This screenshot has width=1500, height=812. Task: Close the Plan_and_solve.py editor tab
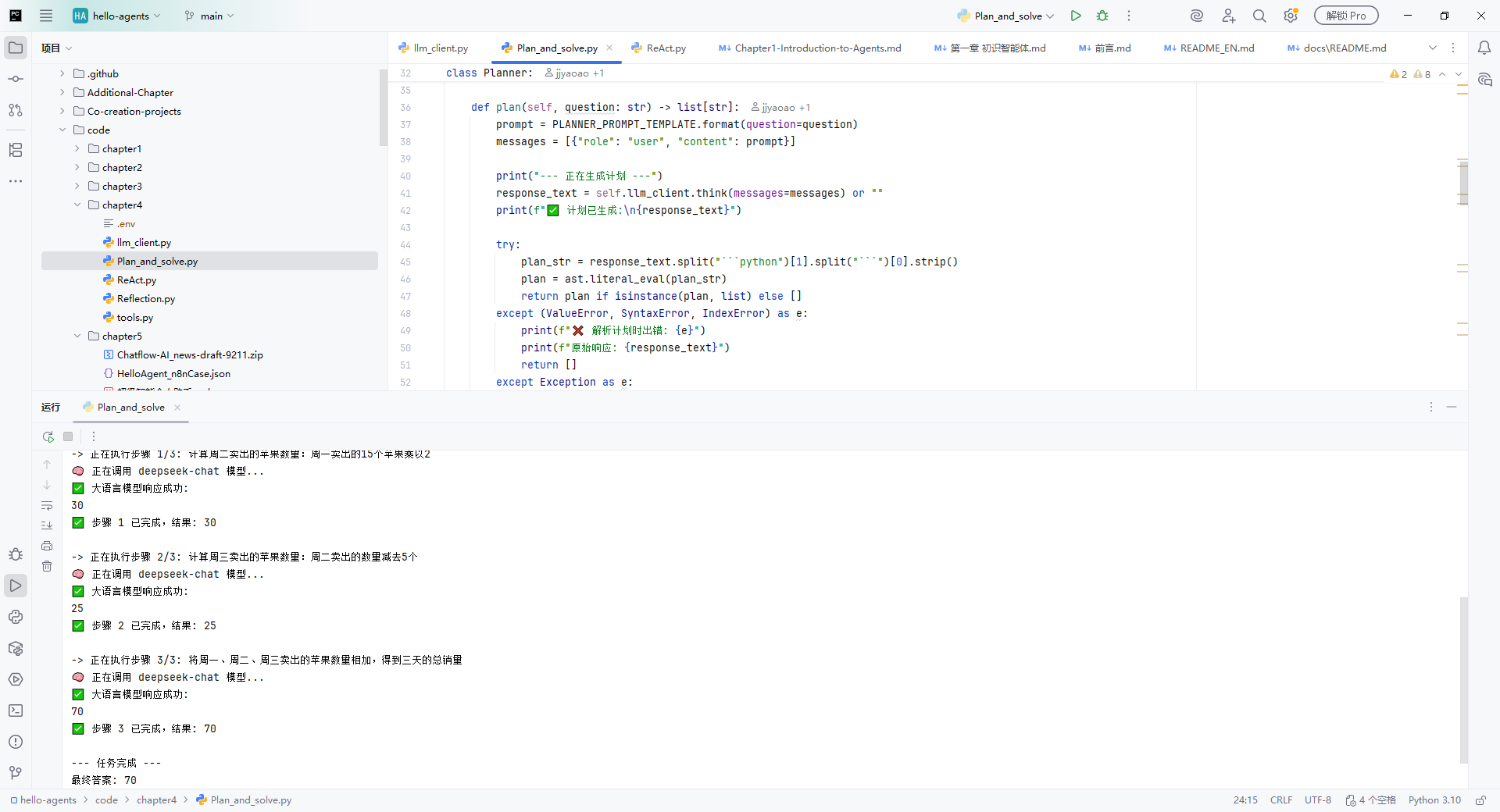(x=609, y=48)
